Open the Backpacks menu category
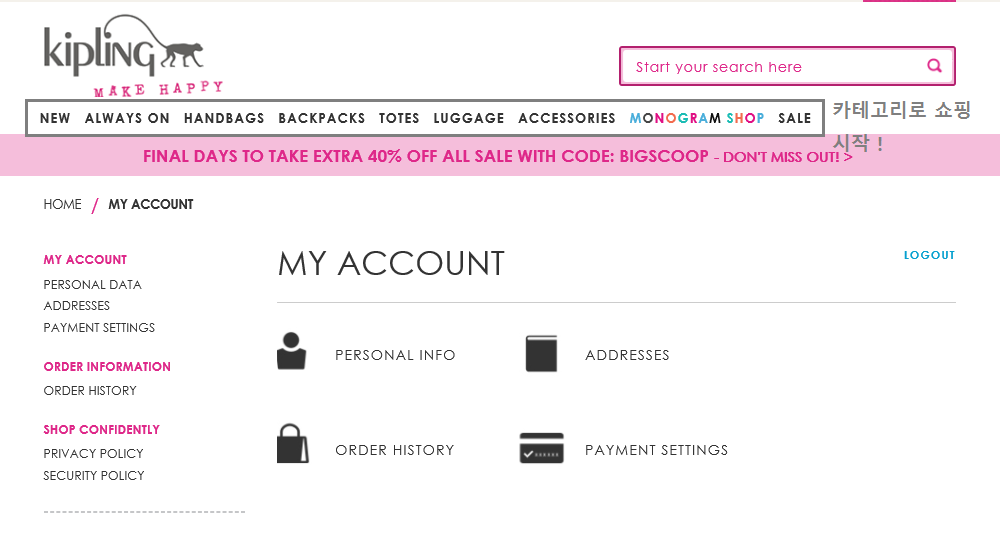Screen dimensions: 1000x533 321,119
